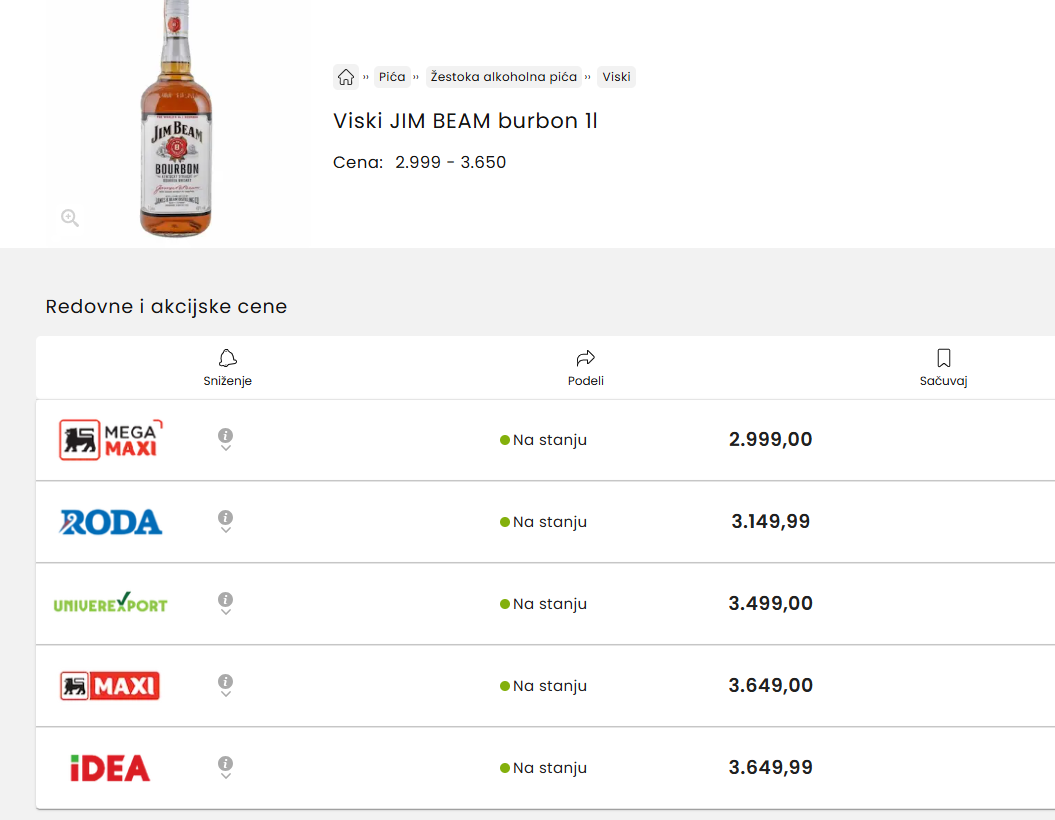Image resolution: width=1055 pixels, height=820 pixels.
Task: Expand info details for IDEA row
Action: [x=226, y=767]
